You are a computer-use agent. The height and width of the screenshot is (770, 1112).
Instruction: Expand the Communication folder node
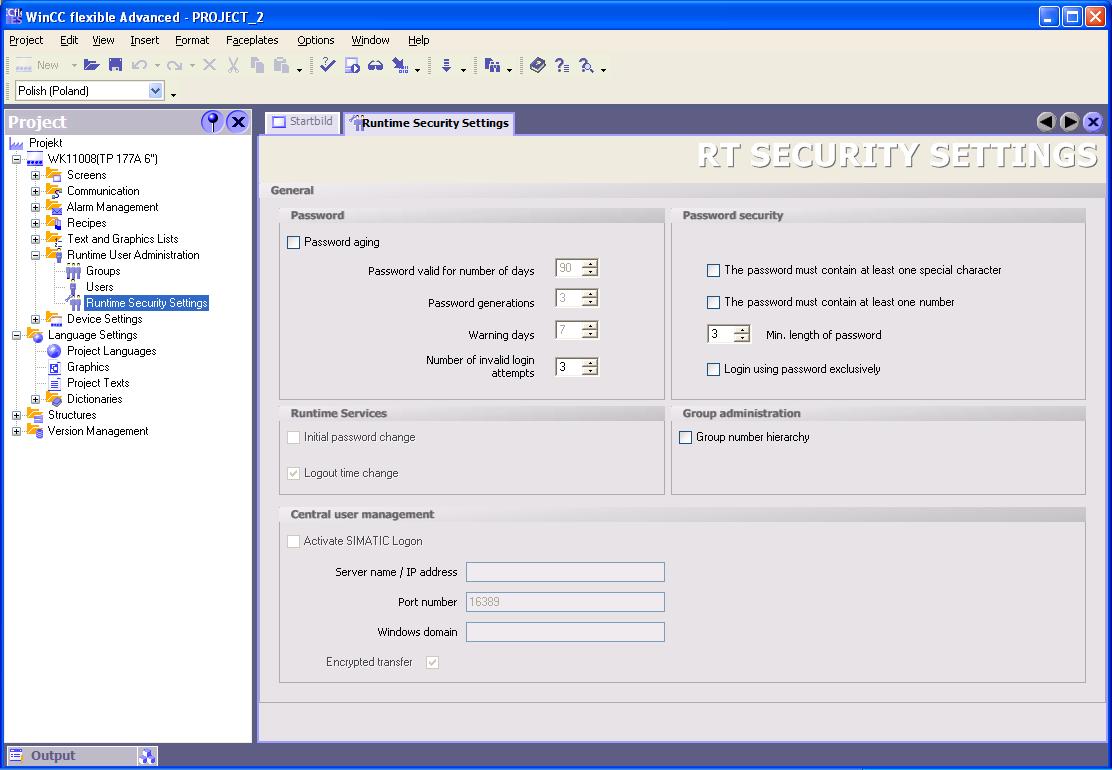pos(35,191)
